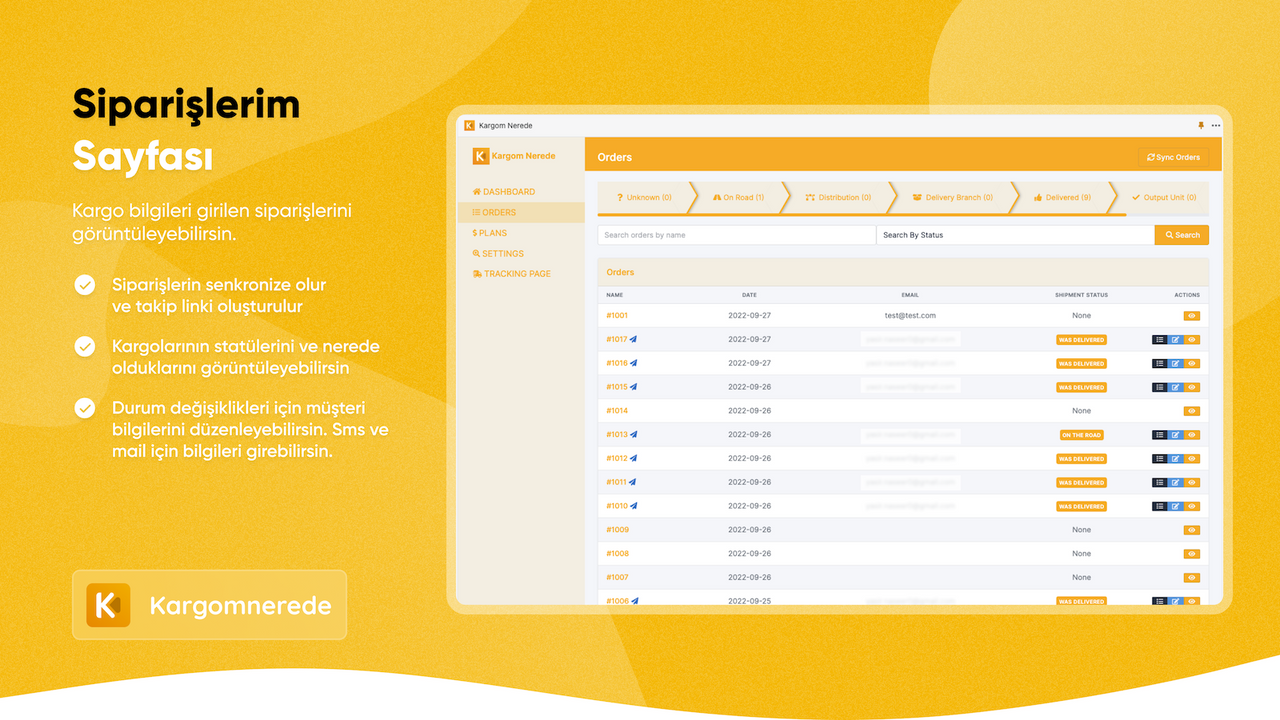View order #1014 with the eye button

click(x=1191, y=411)
